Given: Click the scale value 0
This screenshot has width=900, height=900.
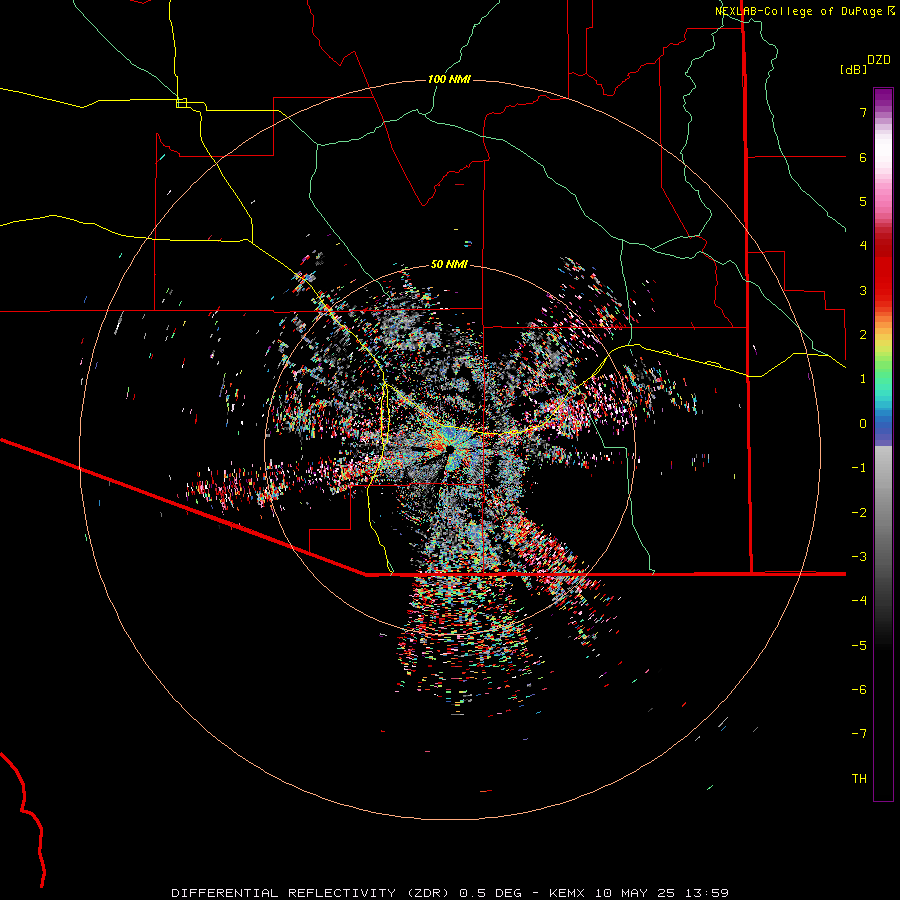Looking at the screenshot, I should [x=863, y=424].
